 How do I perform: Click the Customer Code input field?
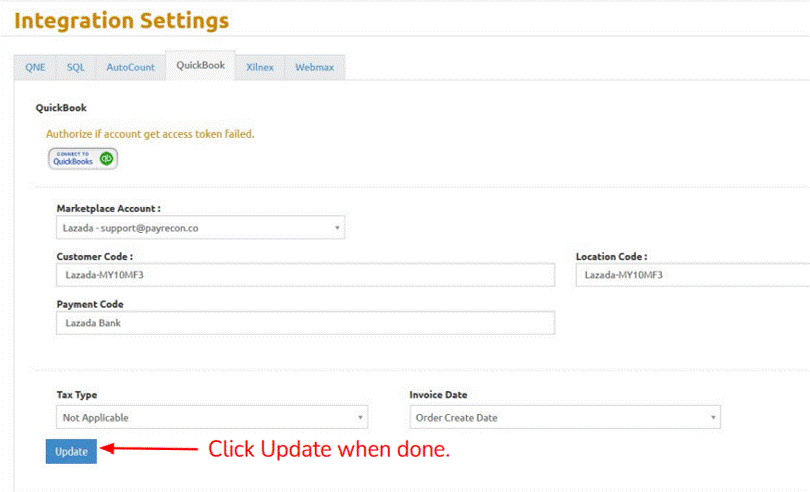tap(305, 275)
